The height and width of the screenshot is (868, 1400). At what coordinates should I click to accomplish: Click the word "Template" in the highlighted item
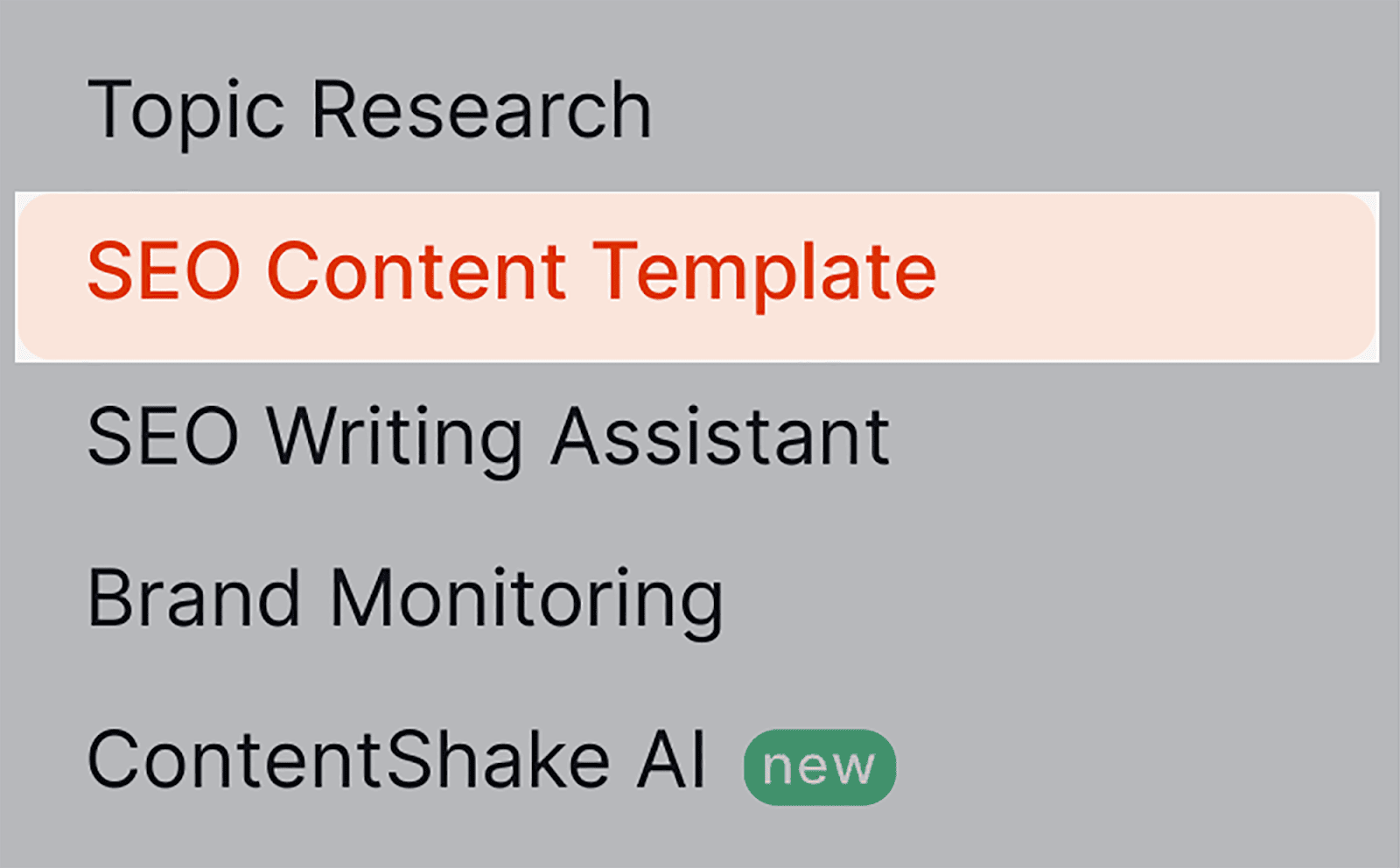click(765, 272)
